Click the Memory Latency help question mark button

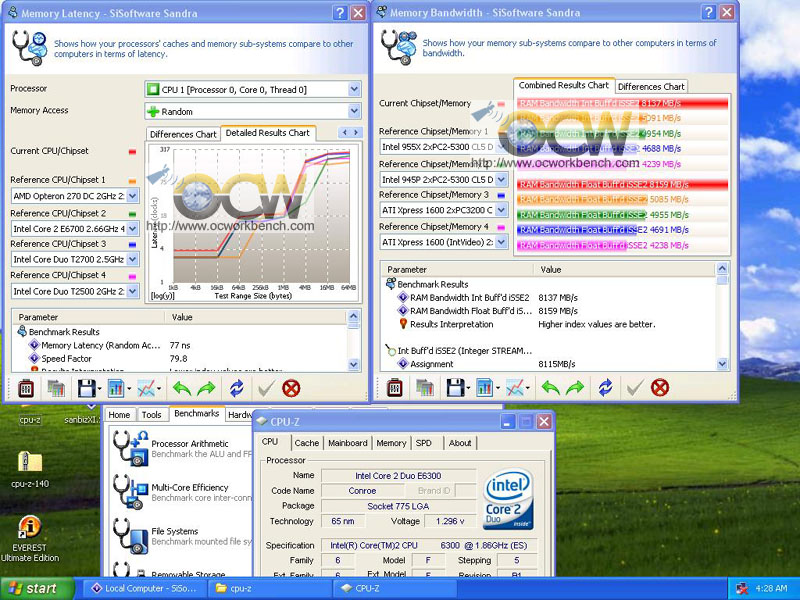click(x=339, y=13)
